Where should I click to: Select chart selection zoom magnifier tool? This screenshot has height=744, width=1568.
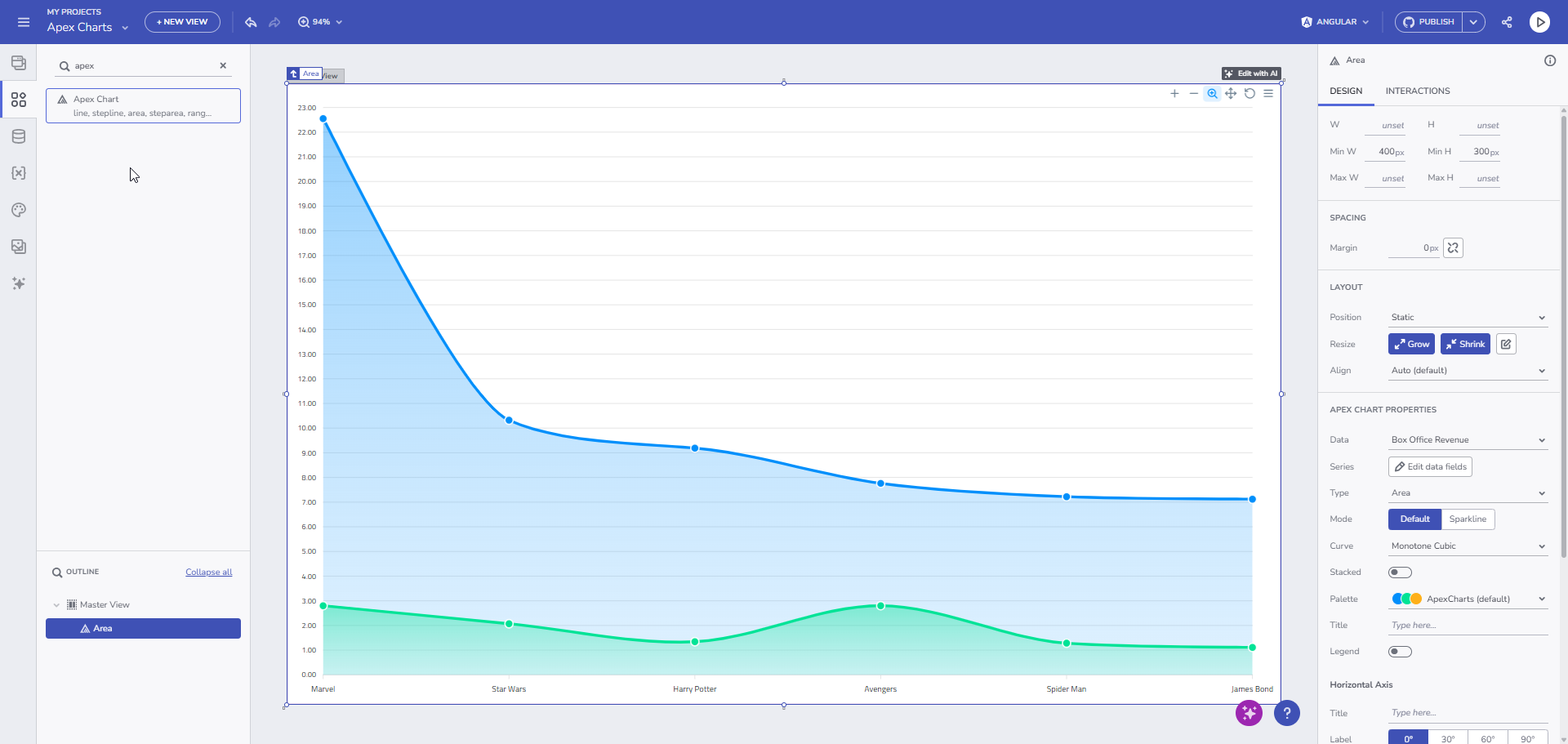tap(1212, 93)
